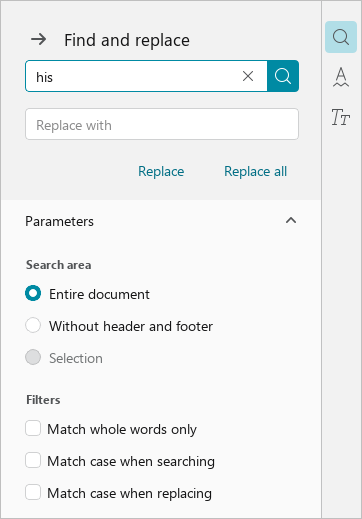
Task: Click the Replace link
Action: (161, 171)
